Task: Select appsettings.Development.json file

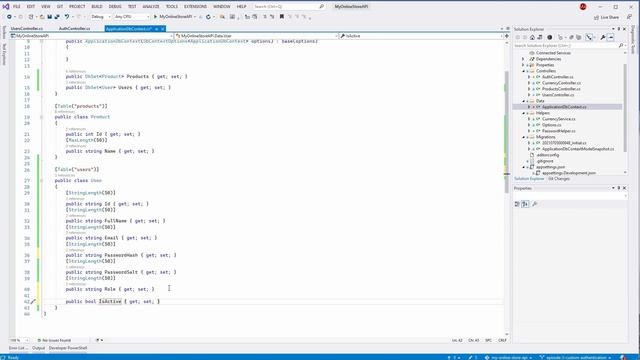Action: click(568, 173)
